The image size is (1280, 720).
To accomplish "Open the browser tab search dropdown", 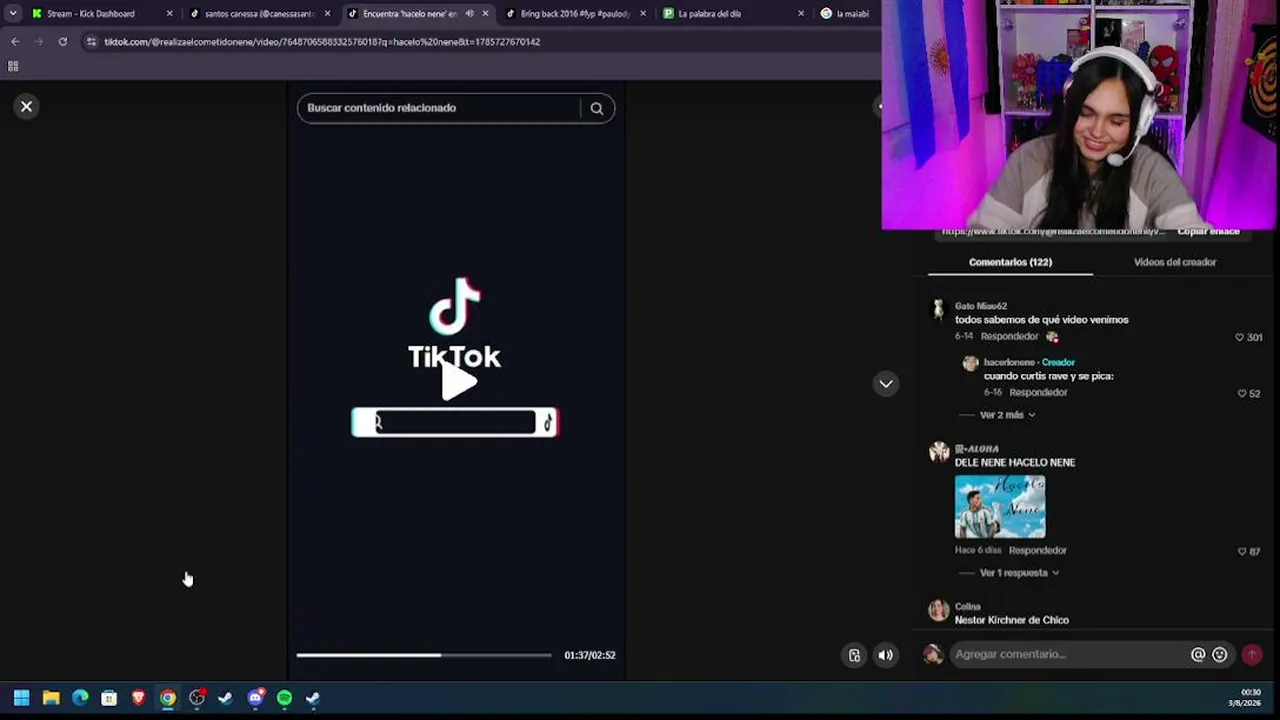I will coord(13,14).
